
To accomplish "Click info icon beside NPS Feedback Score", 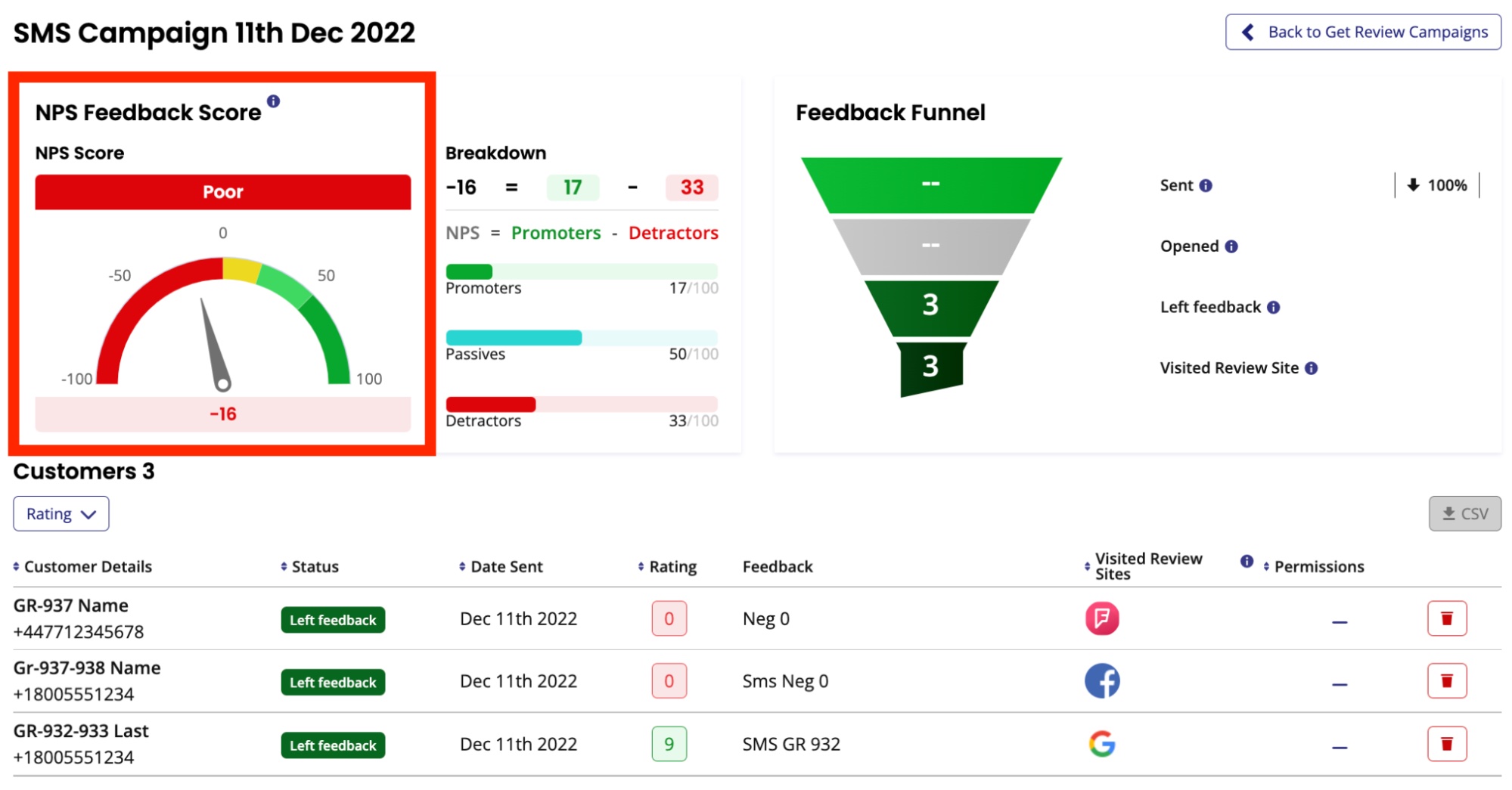I will (x=273, y=101).
